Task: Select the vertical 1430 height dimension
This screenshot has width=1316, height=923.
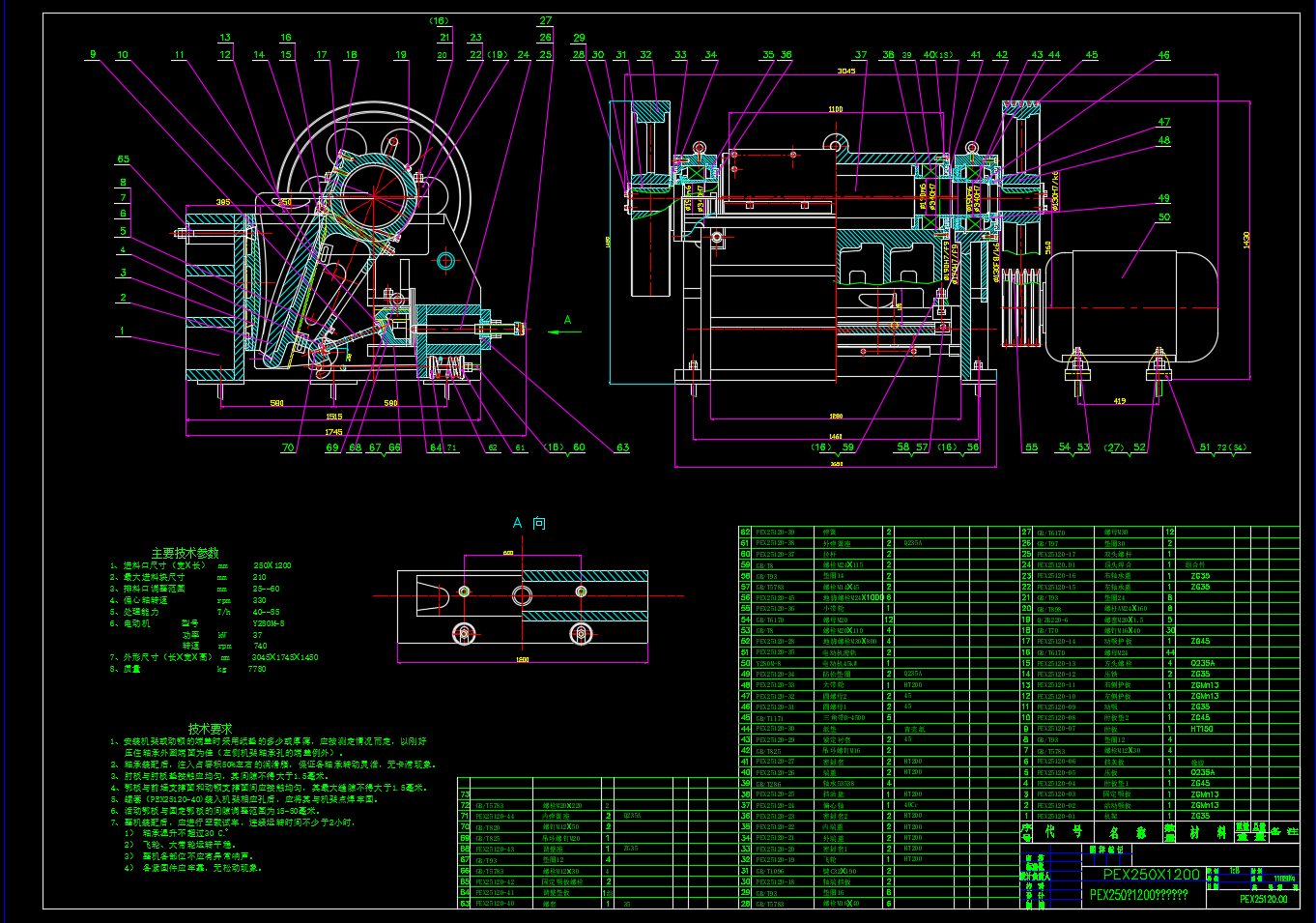Action: (1246, 240)
